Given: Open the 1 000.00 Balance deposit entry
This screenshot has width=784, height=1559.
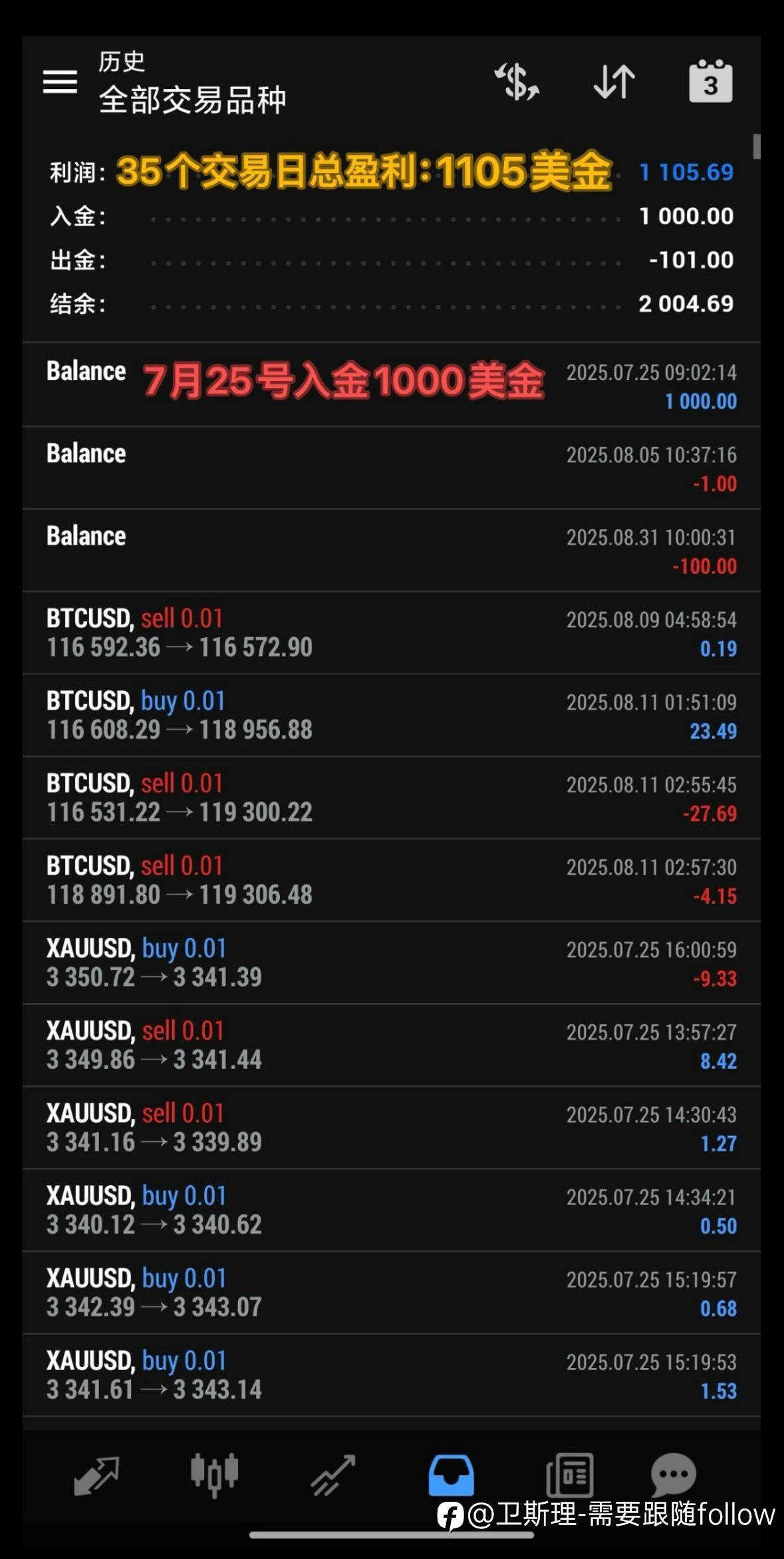Looking at the screenshot, I should tap(392, 384).
